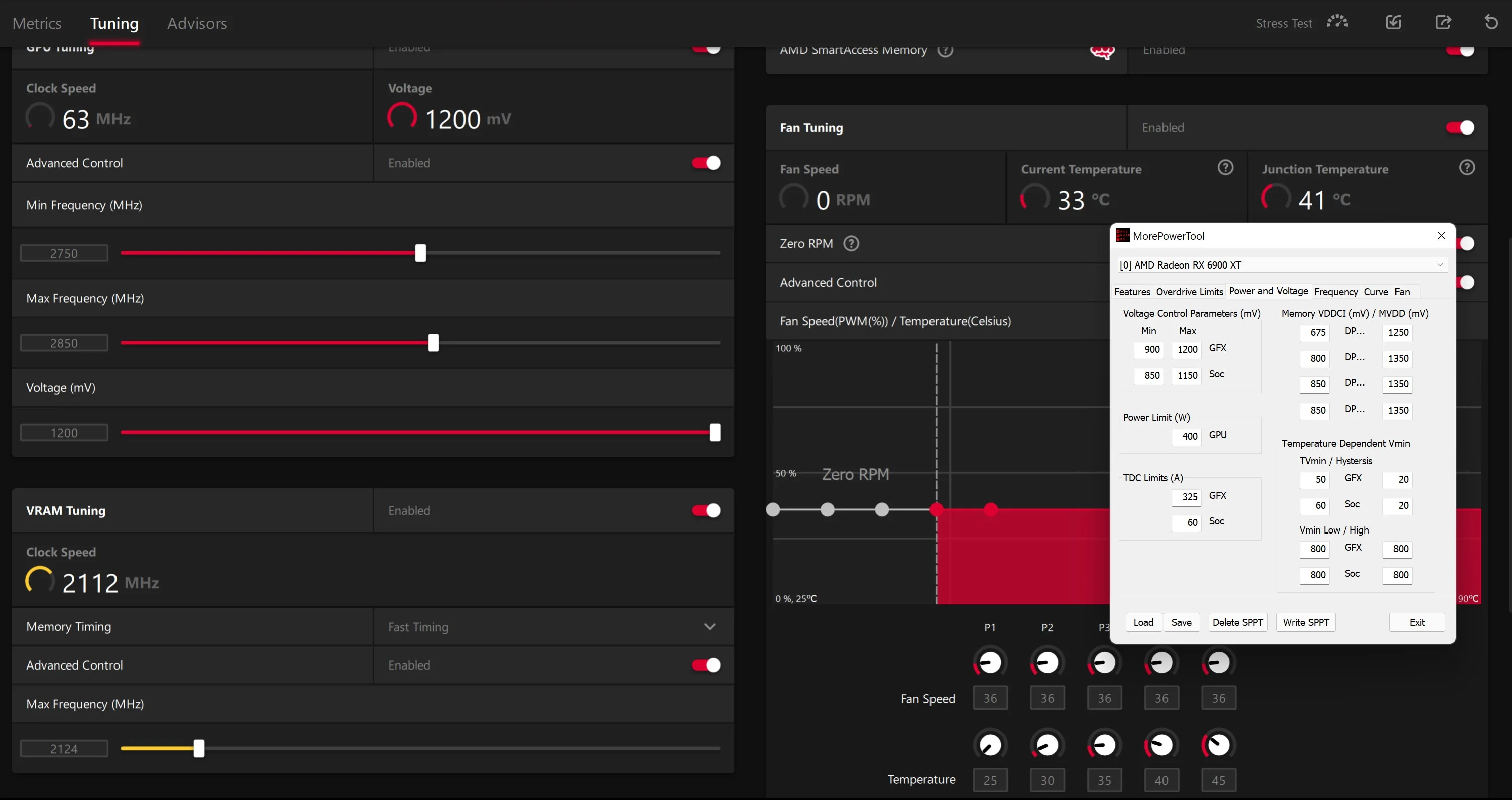The width and height of the screenshot is (1512, 800).
Task: Click the P1 fan speed dial
Action: 990,663
